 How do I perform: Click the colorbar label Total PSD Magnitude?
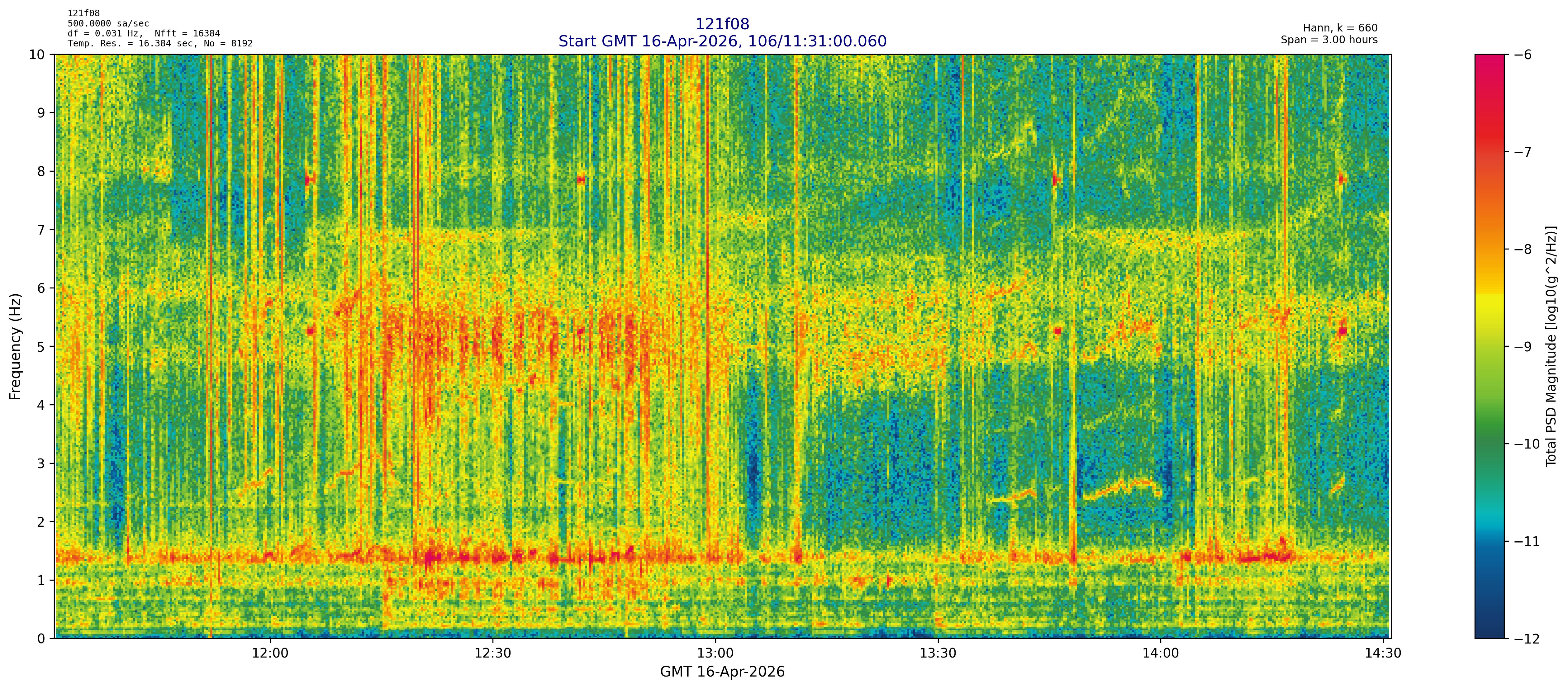(1551, 346)
